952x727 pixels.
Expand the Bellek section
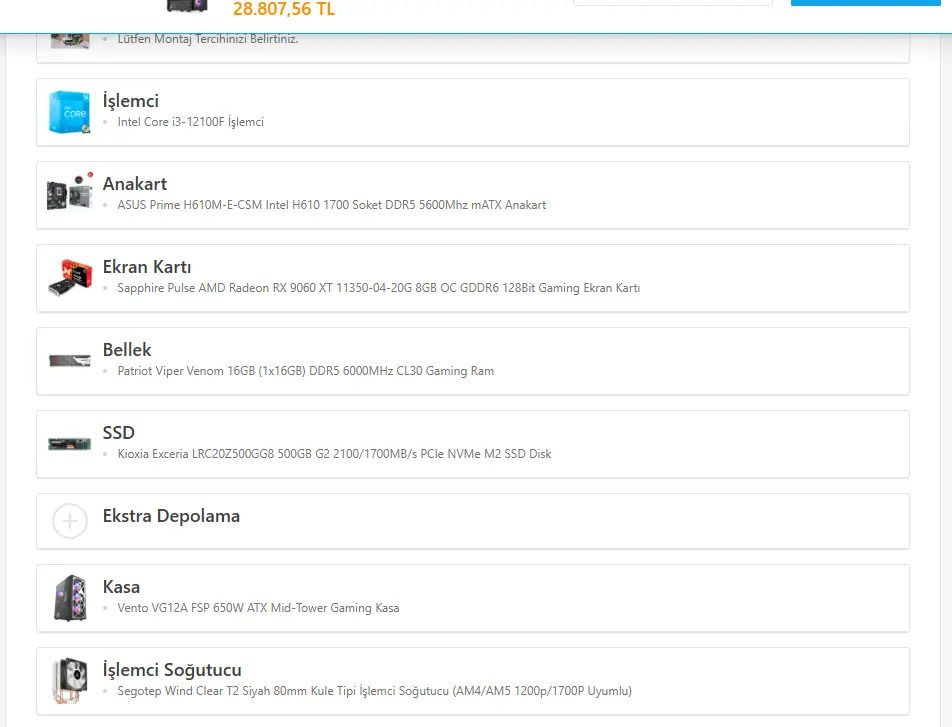pos(127,350)
